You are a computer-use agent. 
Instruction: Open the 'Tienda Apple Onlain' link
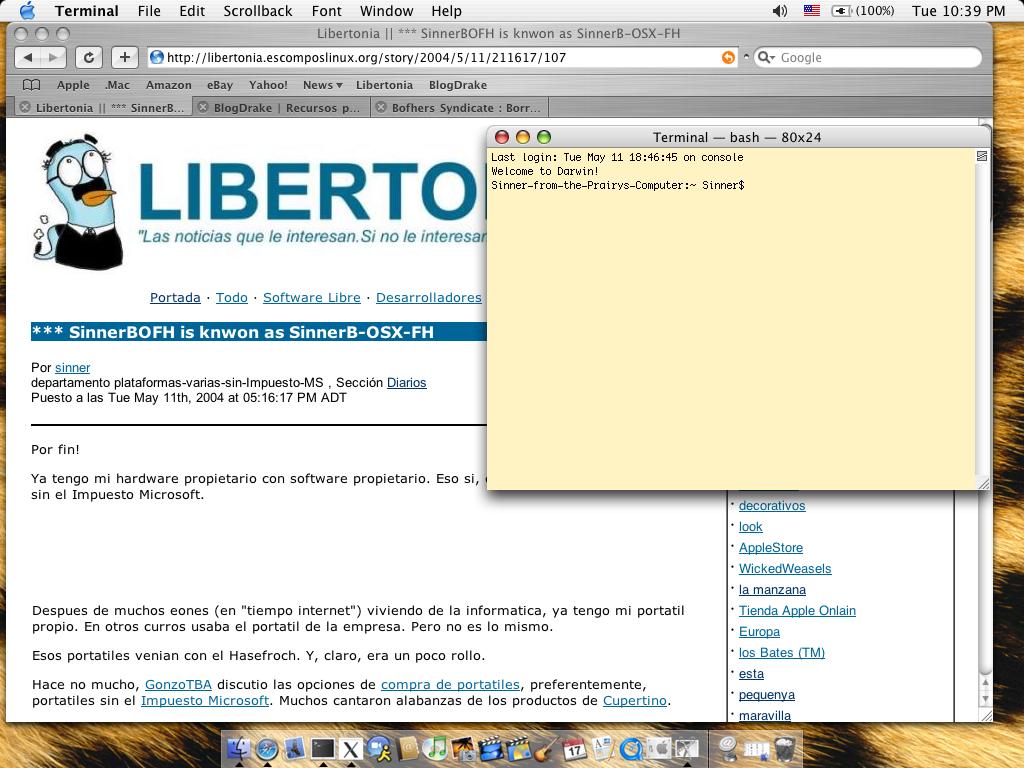point(797,611)
